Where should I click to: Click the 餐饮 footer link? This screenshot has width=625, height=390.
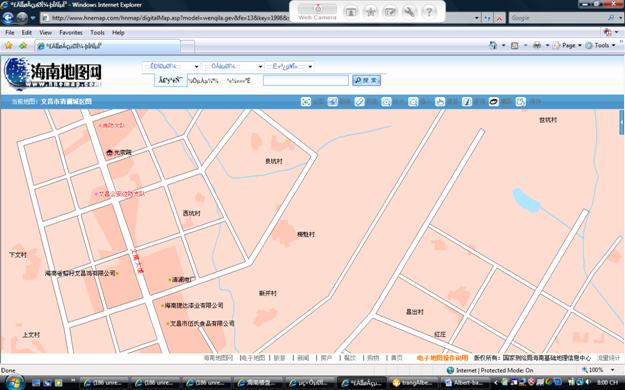[350, 358]
